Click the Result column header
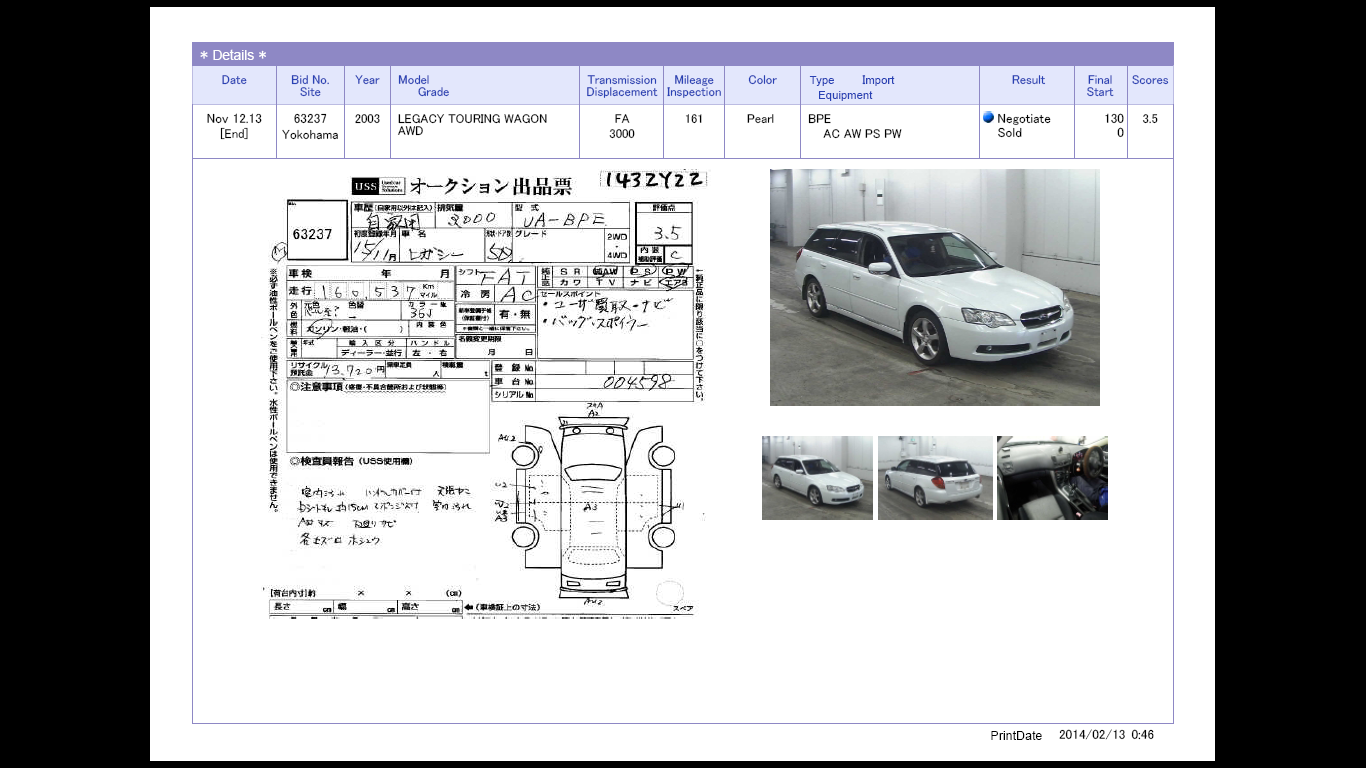The image size is (1366, 768). [1027, 80]
